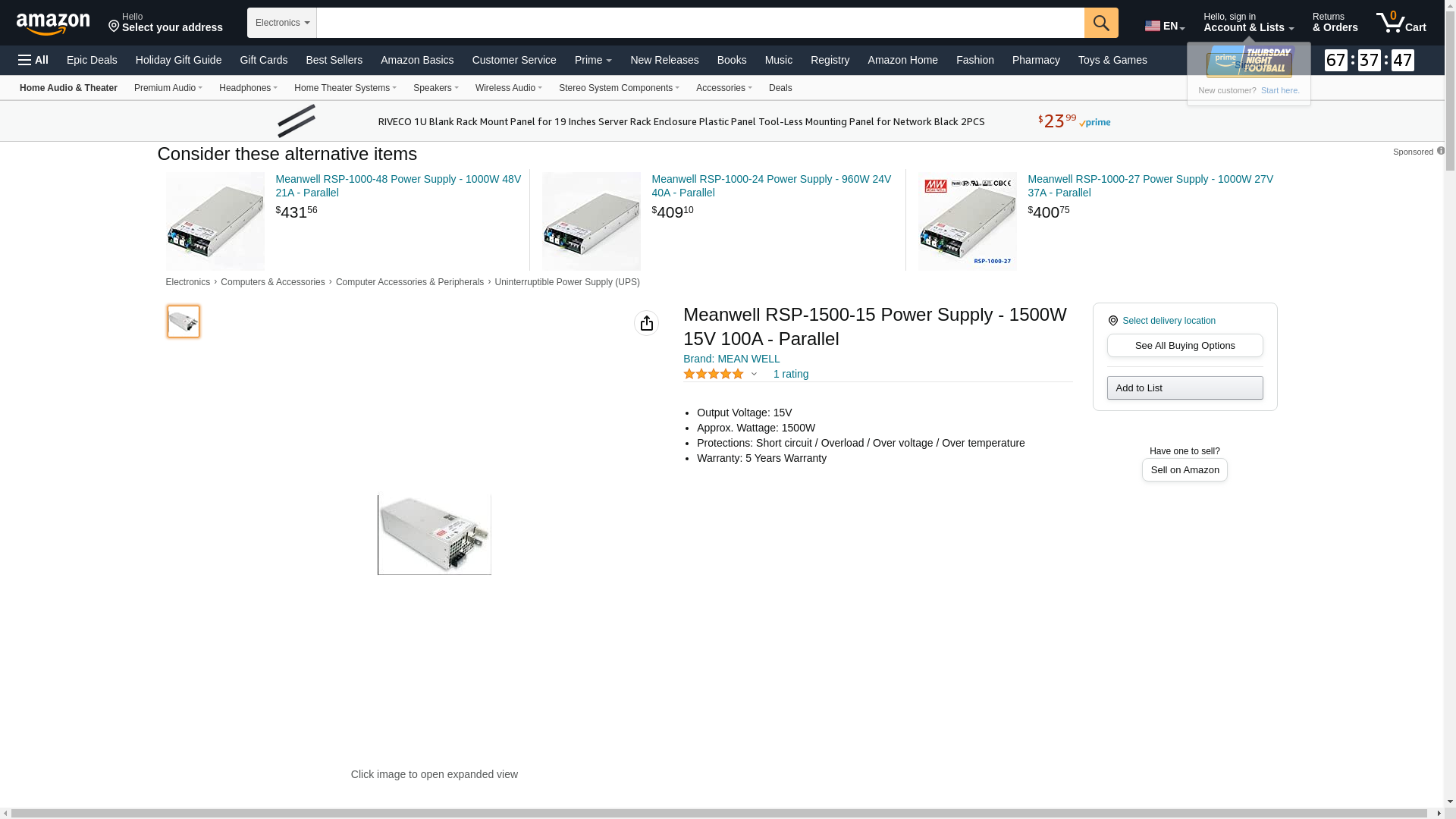Click See All Buying Options button
1456x819 pixels.
(1185, 346)
